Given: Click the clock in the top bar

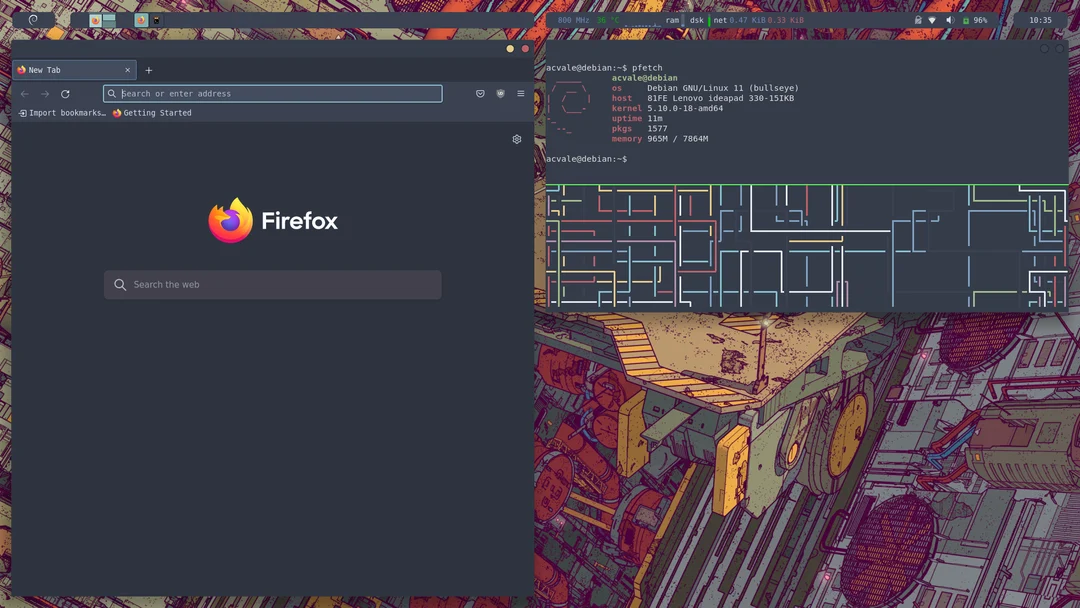Looking at the screenshot, I should pos(1043,20).
